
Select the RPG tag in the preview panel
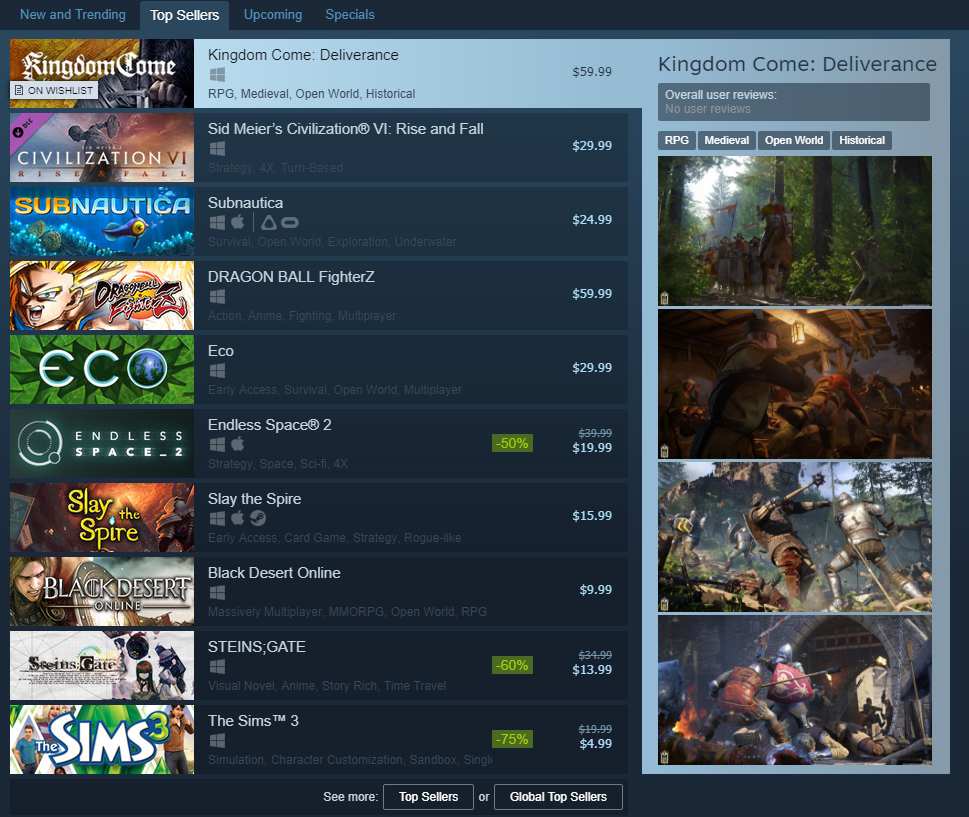(677, 140)
